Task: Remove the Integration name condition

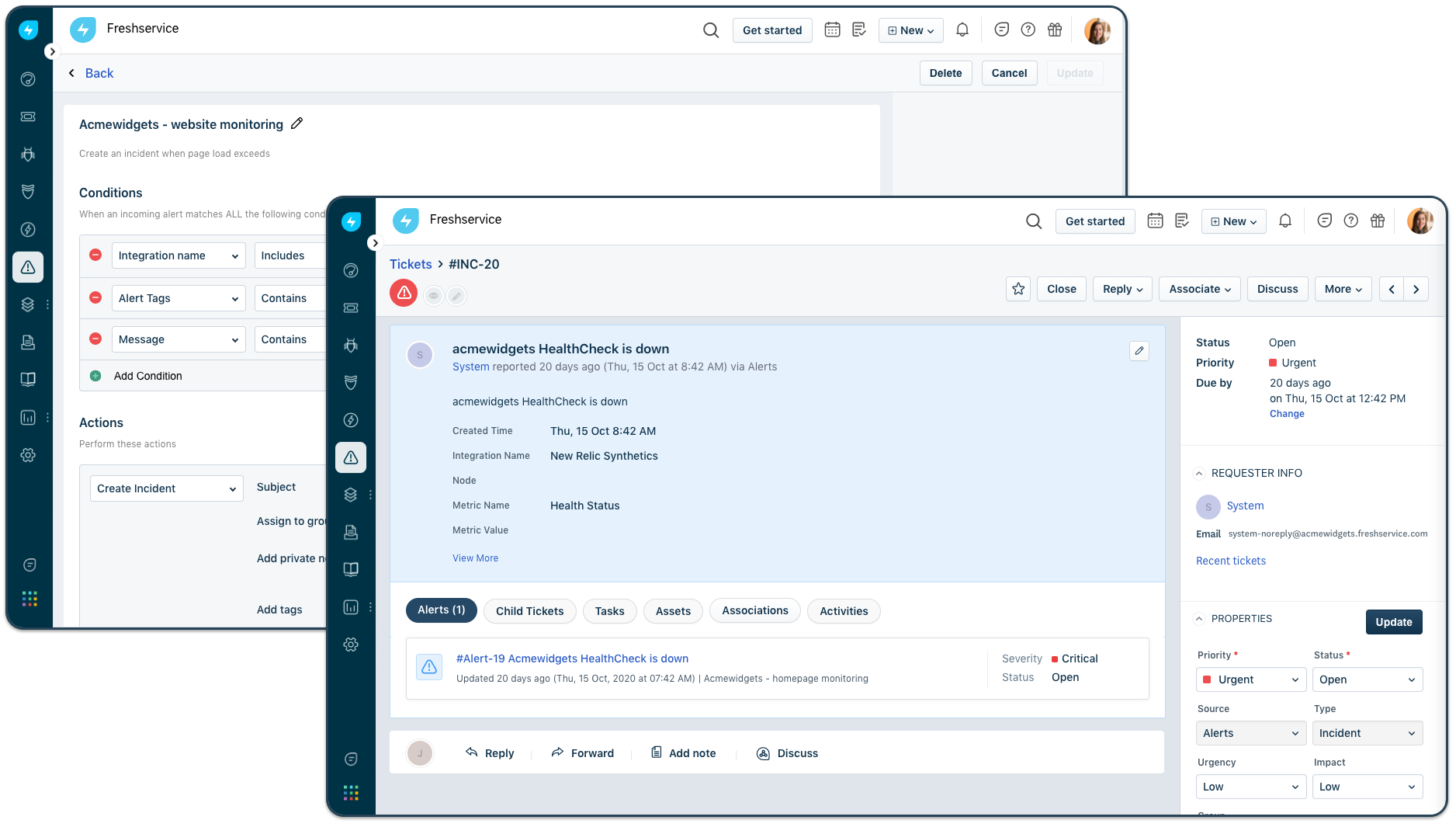Action: [x=95, y=255]
